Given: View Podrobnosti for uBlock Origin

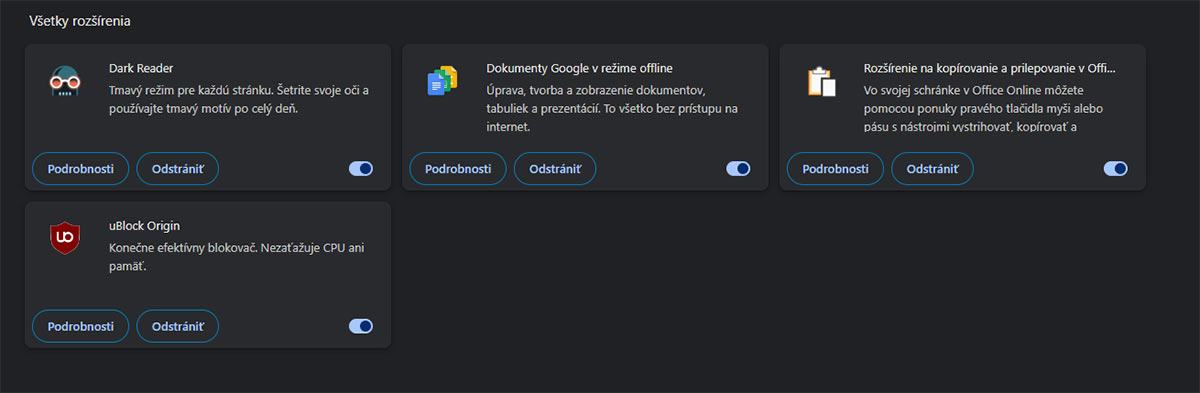Looking at the screenshot, I should [81, 326].
